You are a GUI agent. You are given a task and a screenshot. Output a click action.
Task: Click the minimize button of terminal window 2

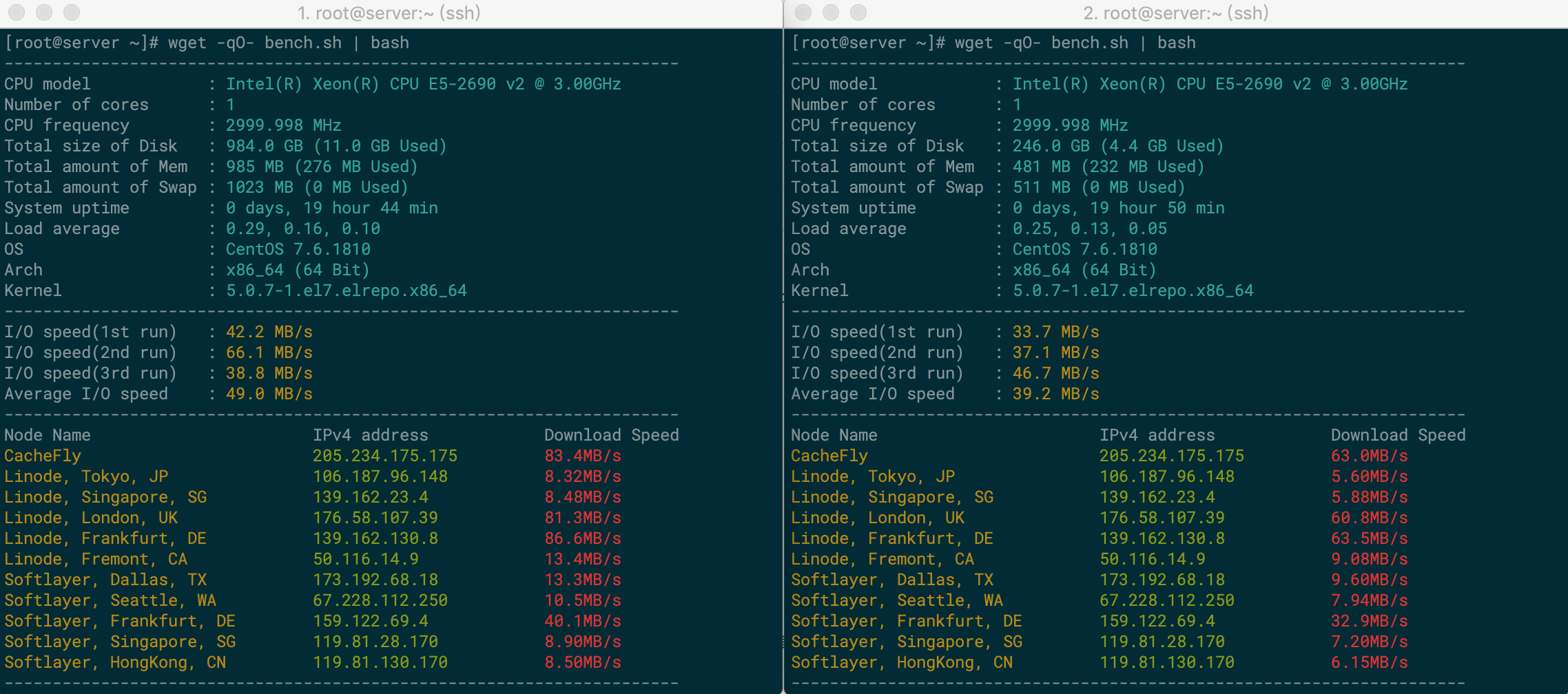[x=831, y=12]
